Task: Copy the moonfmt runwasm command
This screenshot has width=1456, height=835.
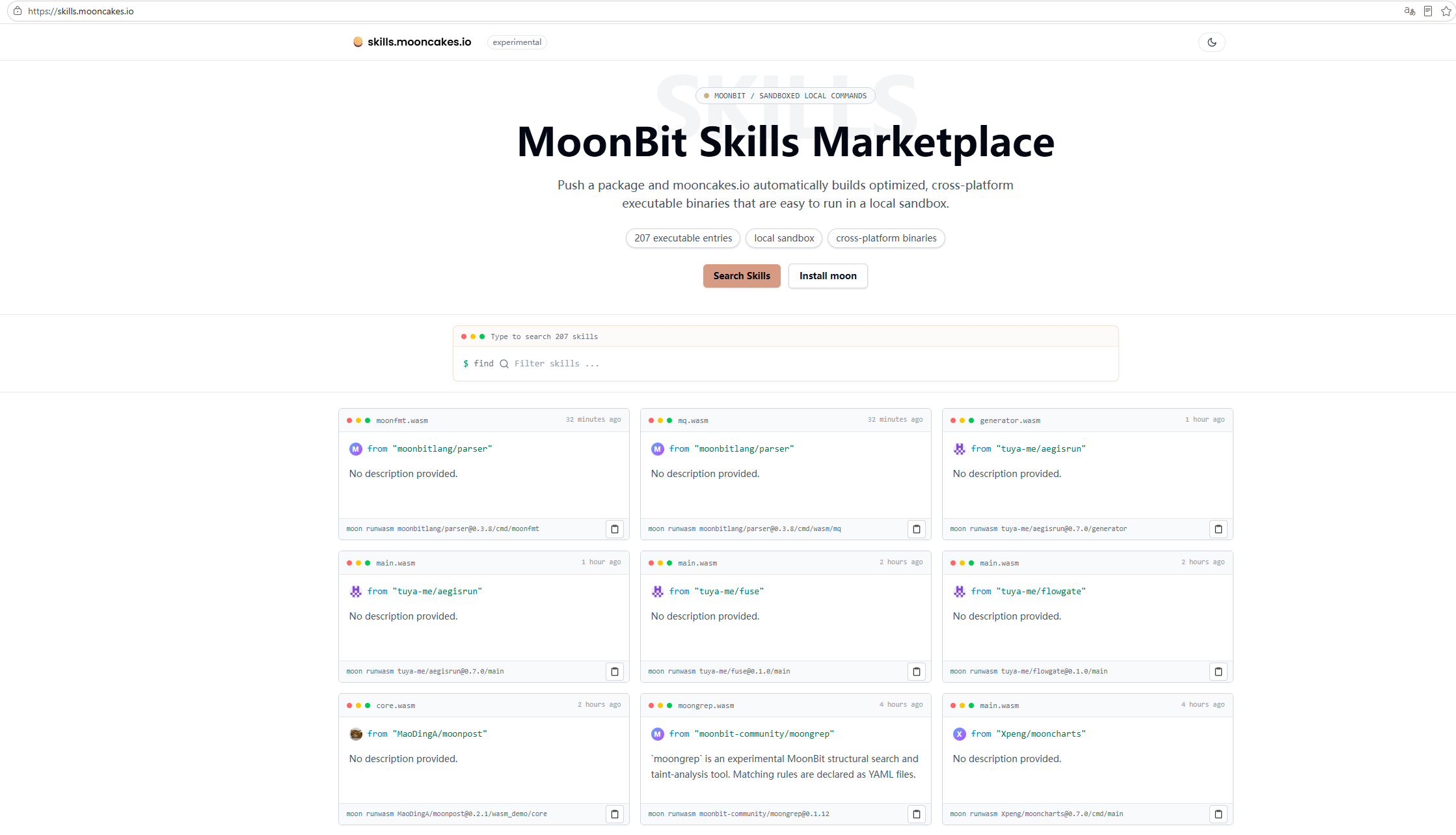Action: [614, 529]
